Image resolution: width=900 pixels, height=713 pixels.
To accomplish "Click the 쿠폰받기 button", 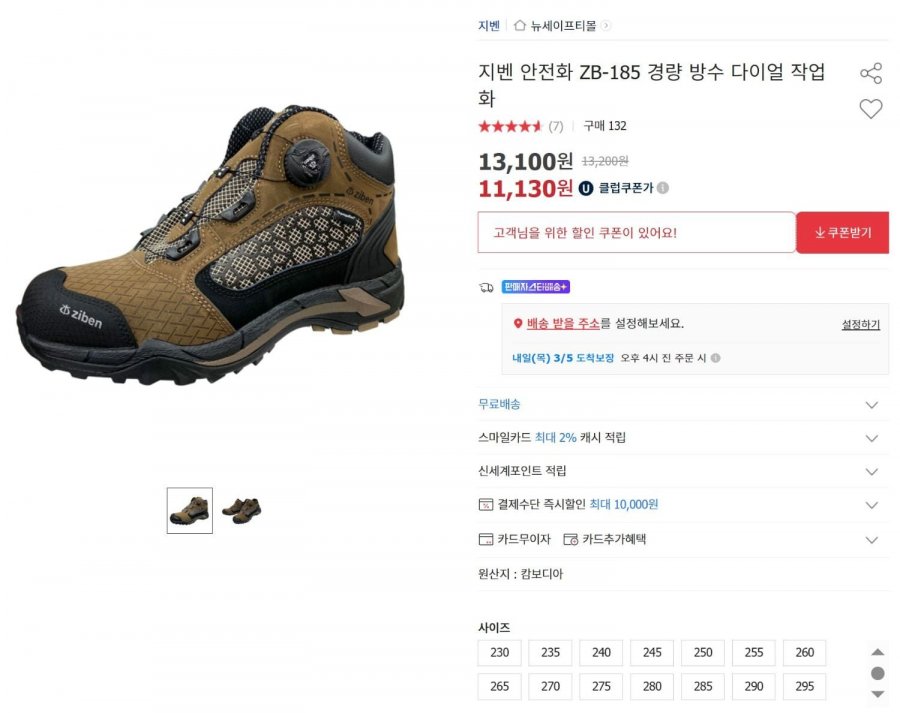I will 842,233.
